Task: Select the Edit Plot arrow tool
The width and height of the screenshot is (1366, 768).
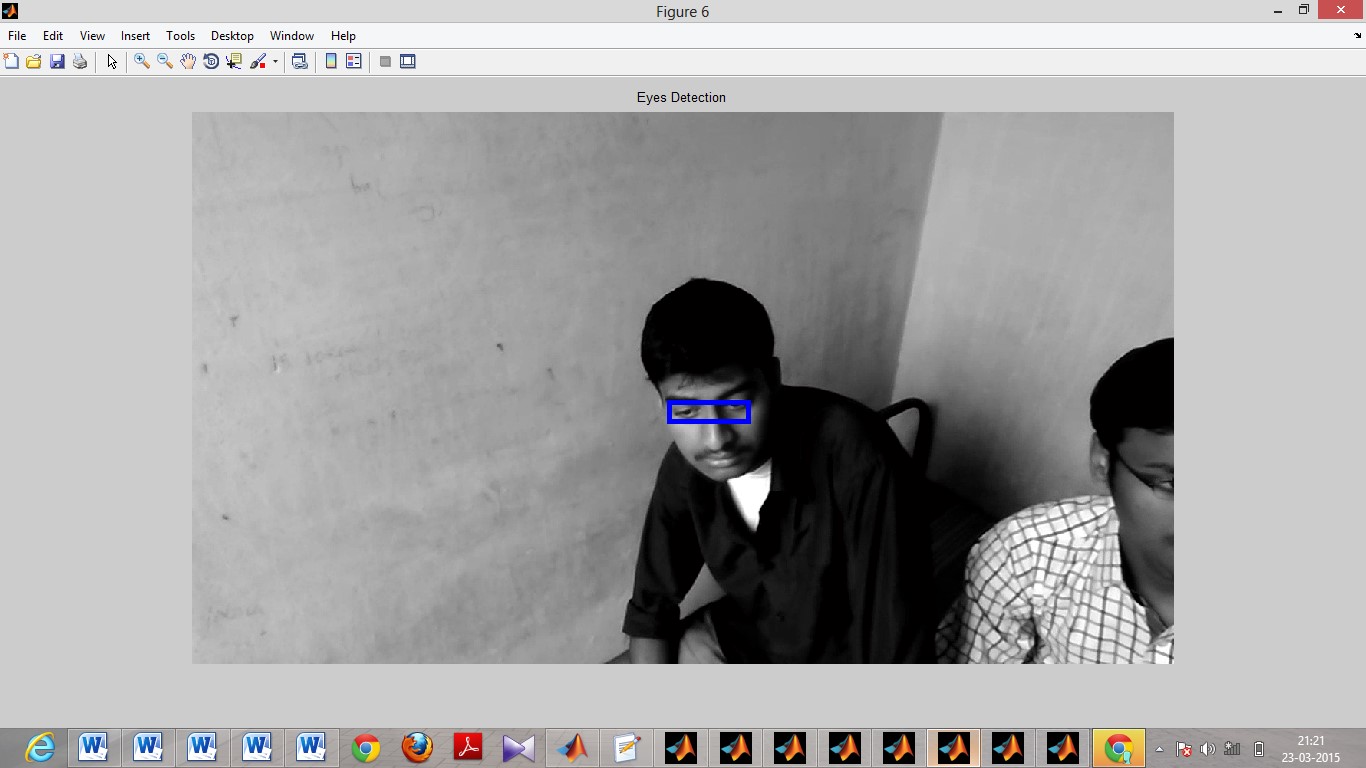Action: [x=112, y=62]
